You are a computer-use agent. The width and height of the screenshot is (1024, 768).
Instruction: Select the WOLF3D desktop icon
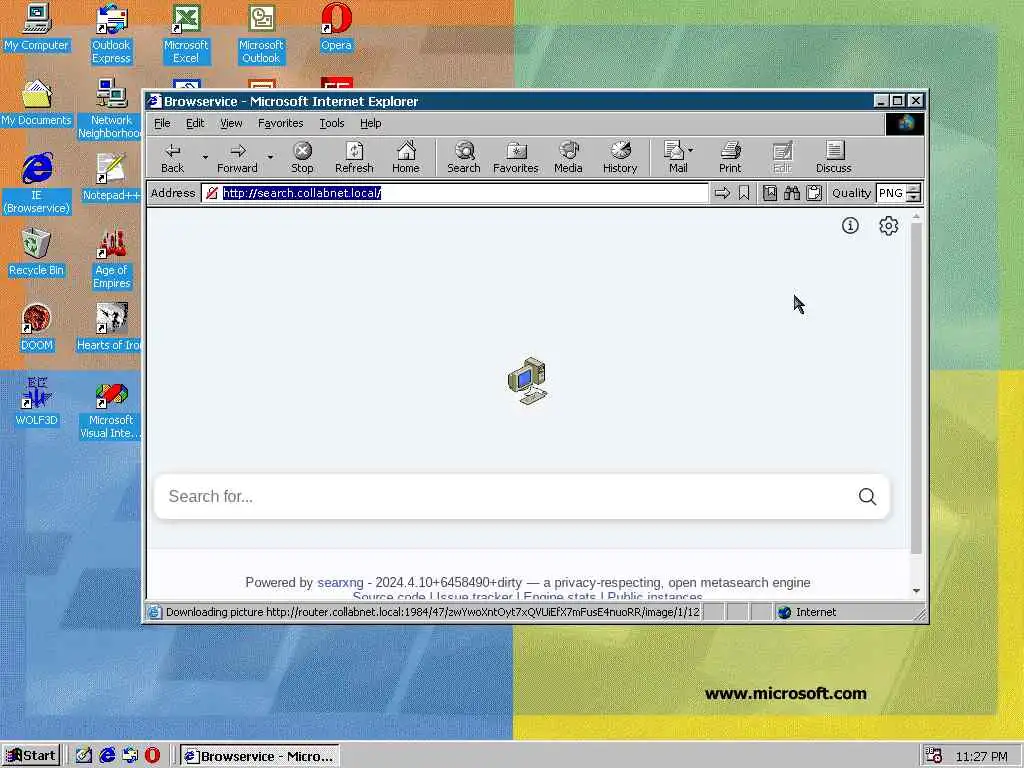pos(36,403)
